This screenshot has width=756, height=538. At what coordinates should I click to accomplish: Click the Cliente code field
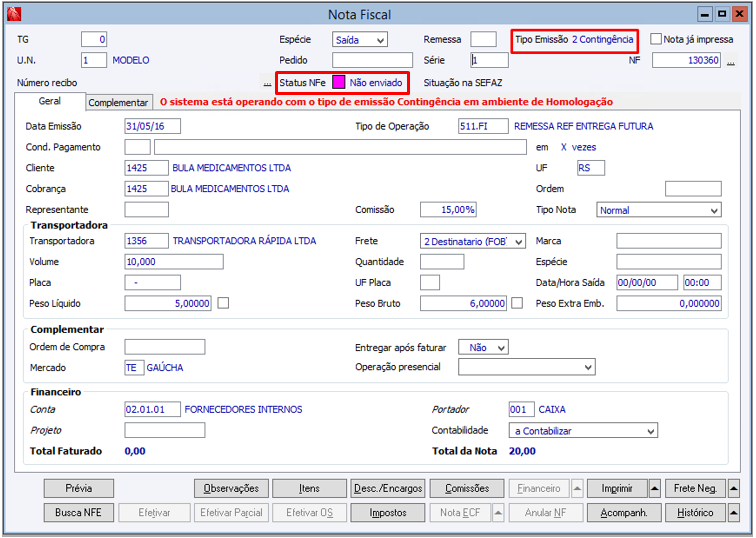147,168
